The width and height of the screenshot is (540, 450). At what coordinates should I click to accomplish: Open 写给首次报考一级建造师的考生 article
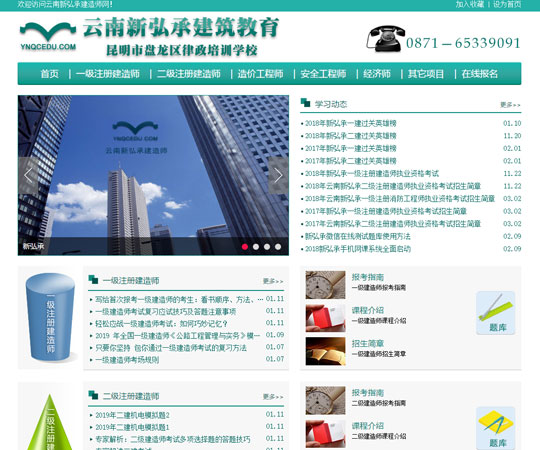click(179, 299)
